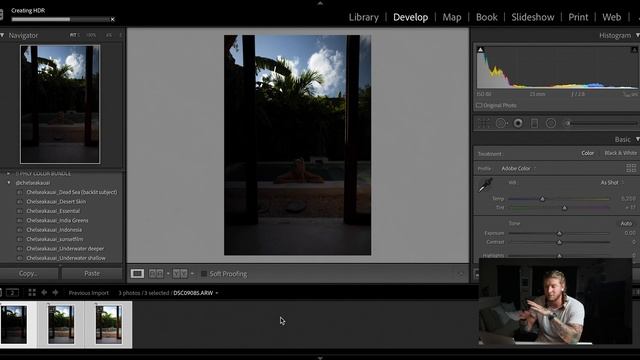
Task: Open Reference view options arrow
Action: 192,273
